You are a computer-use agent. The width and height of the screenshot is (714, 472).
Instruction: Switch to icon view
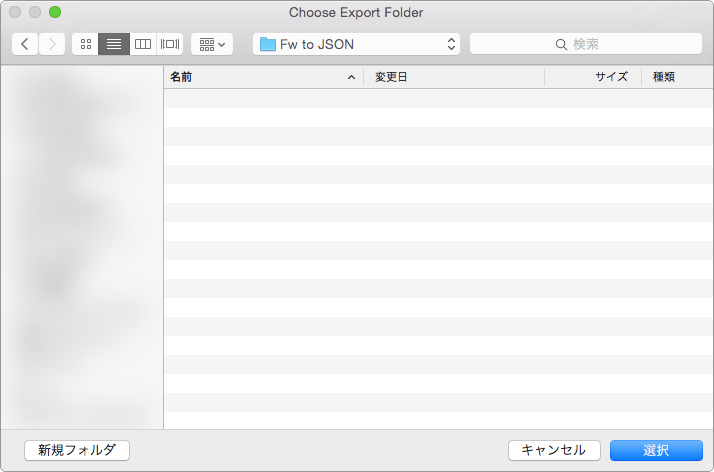point(85,44)
